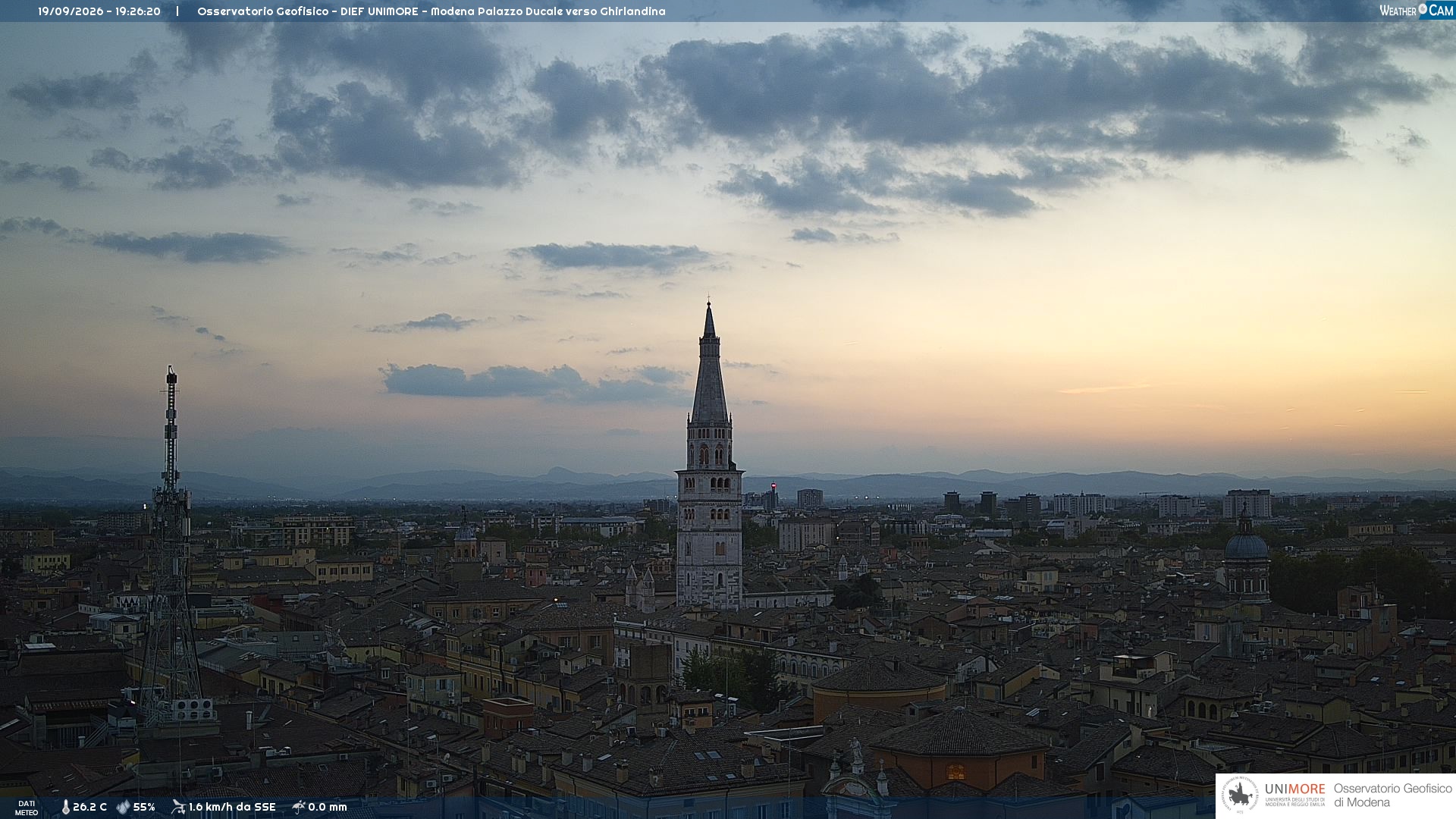Click the thermometer temperature icon
The width and height of the screenshot is (1456, 819).
pyautogui.click(x=65, y=808)
